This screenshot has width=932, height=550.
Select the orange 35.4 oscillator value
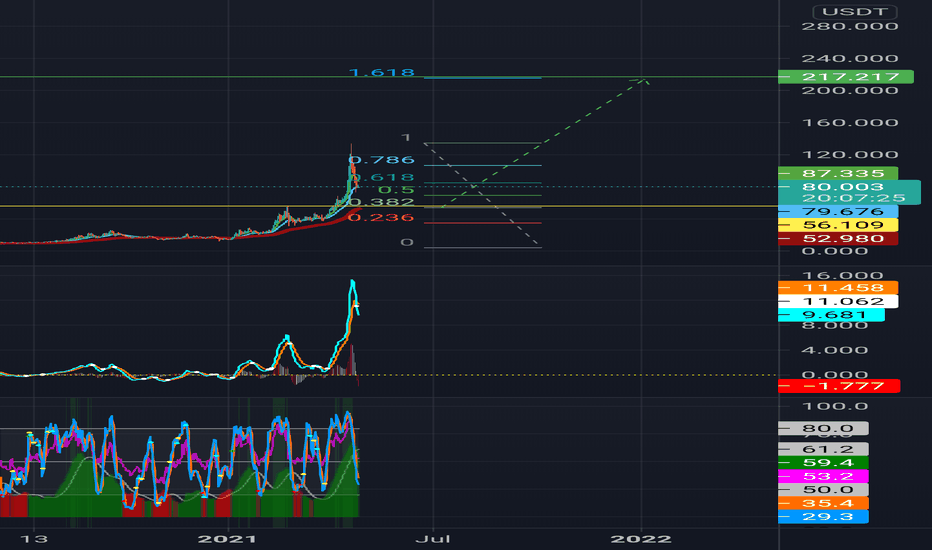(x=823, y=504)
